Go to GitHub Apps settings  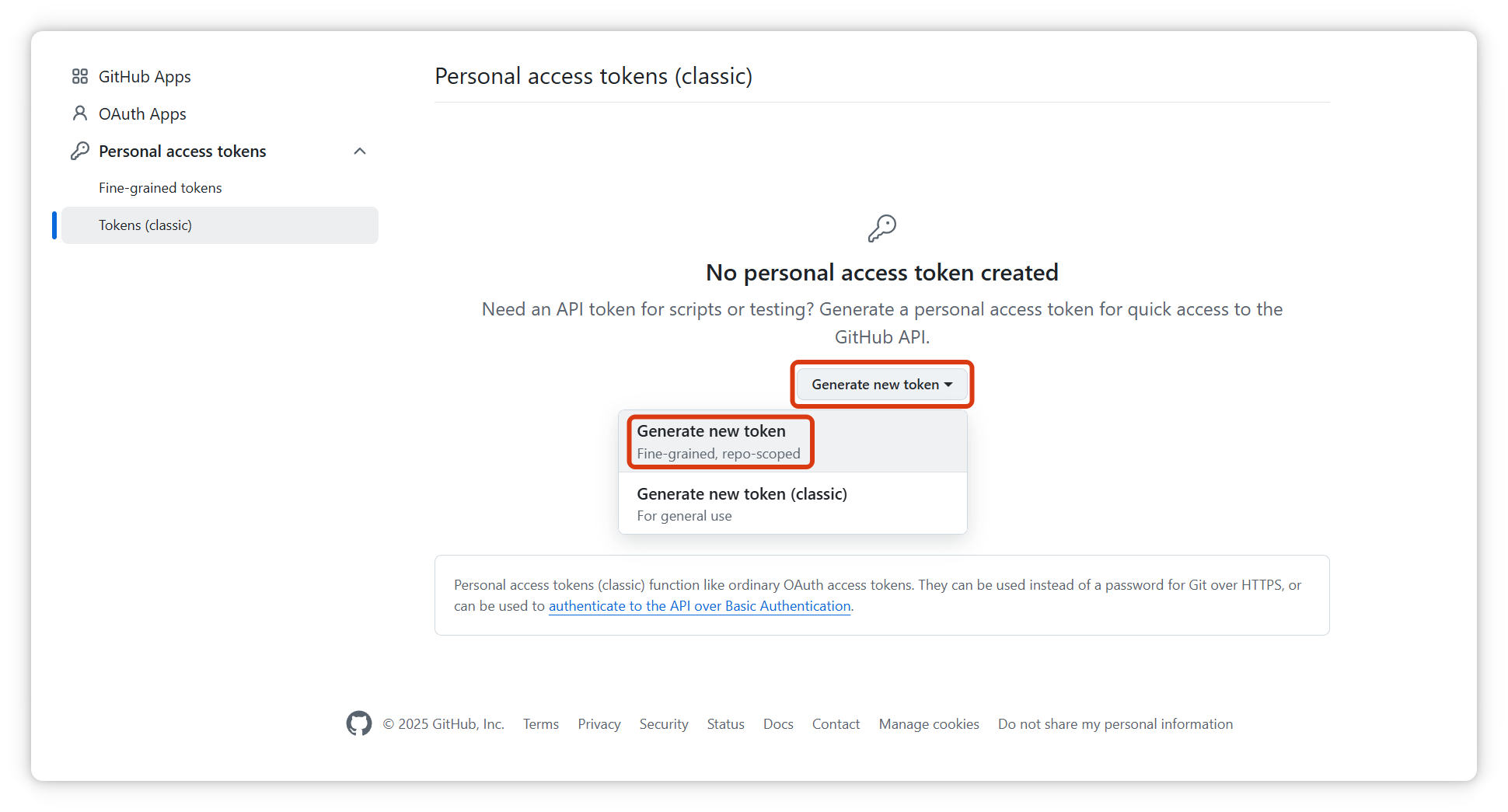[x=145, y=76]
